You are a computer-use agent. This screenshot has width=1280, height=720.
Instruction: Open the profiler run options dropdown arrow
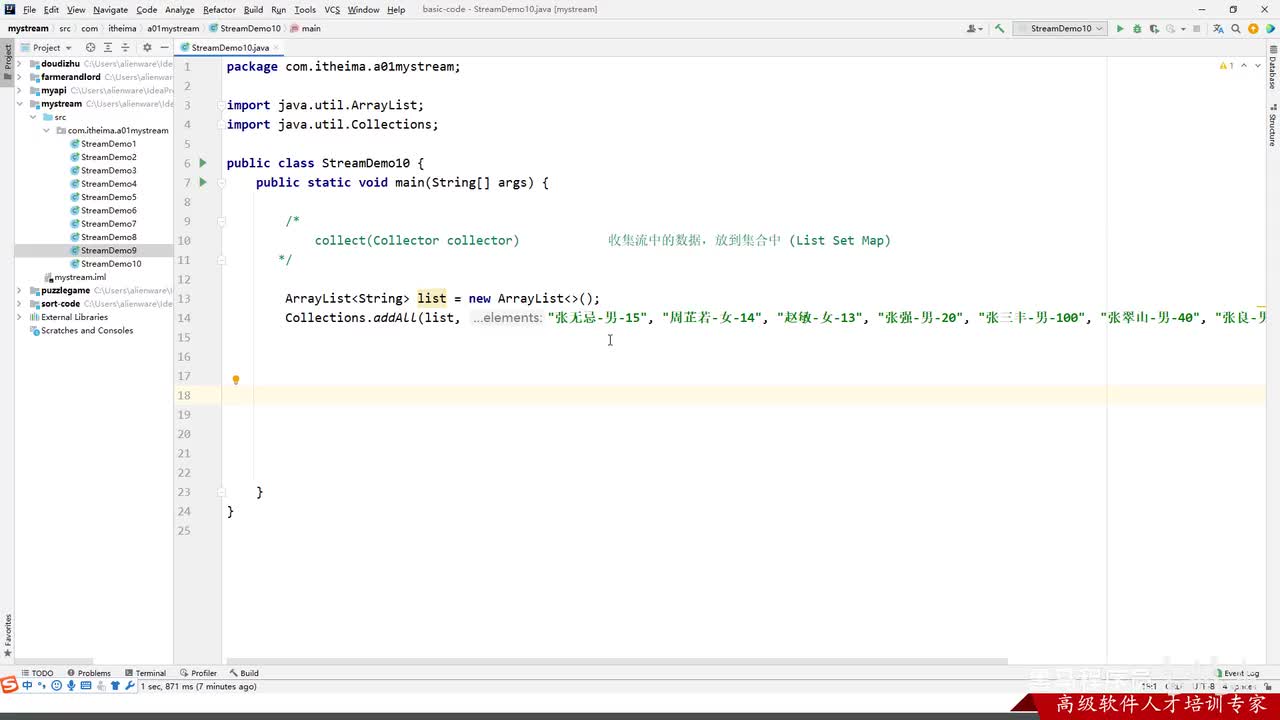coord(1181,28)
